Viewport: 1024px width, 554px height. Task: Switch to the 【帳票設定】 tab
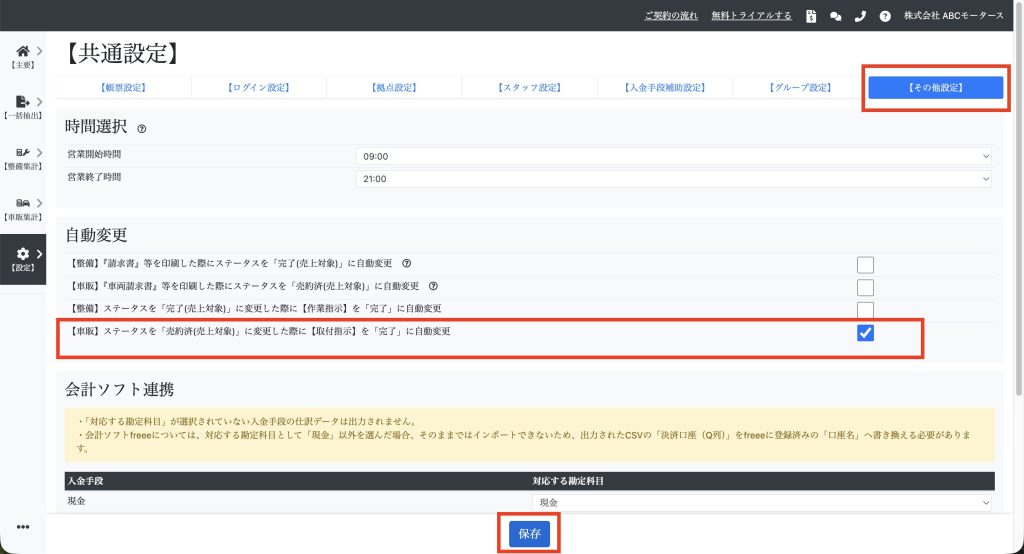[123, 88]
